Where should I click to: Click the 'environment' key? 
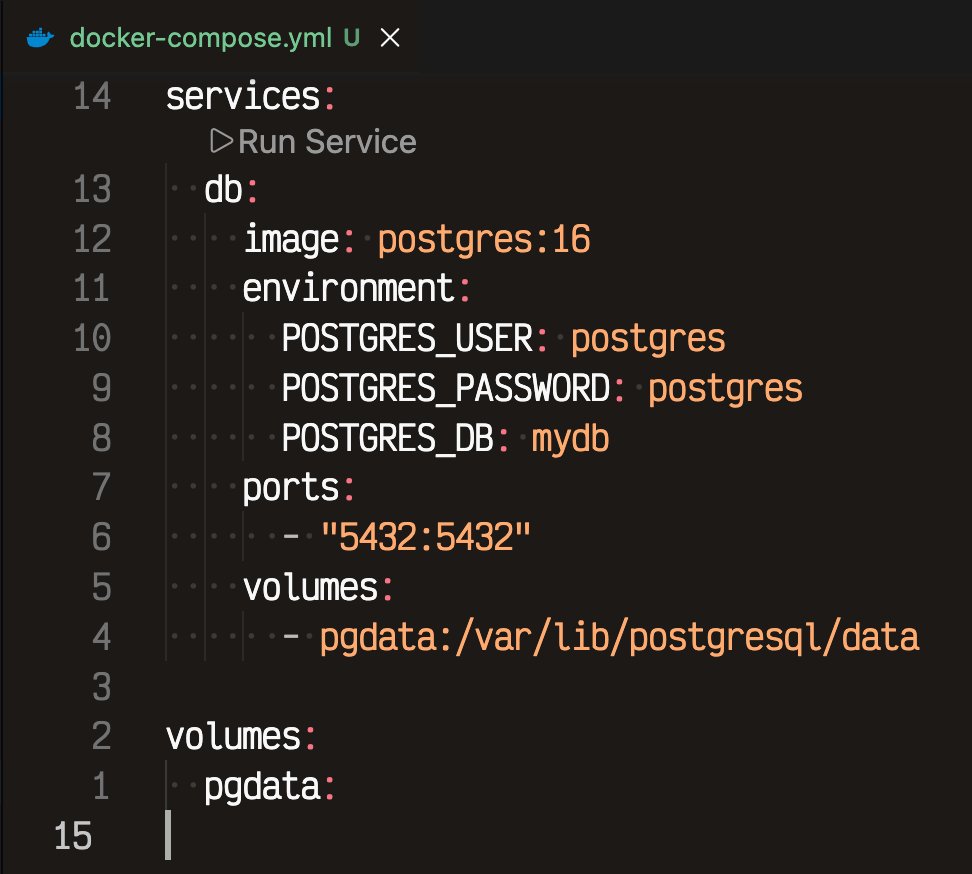pyautogui.click(x=349, y=289)
